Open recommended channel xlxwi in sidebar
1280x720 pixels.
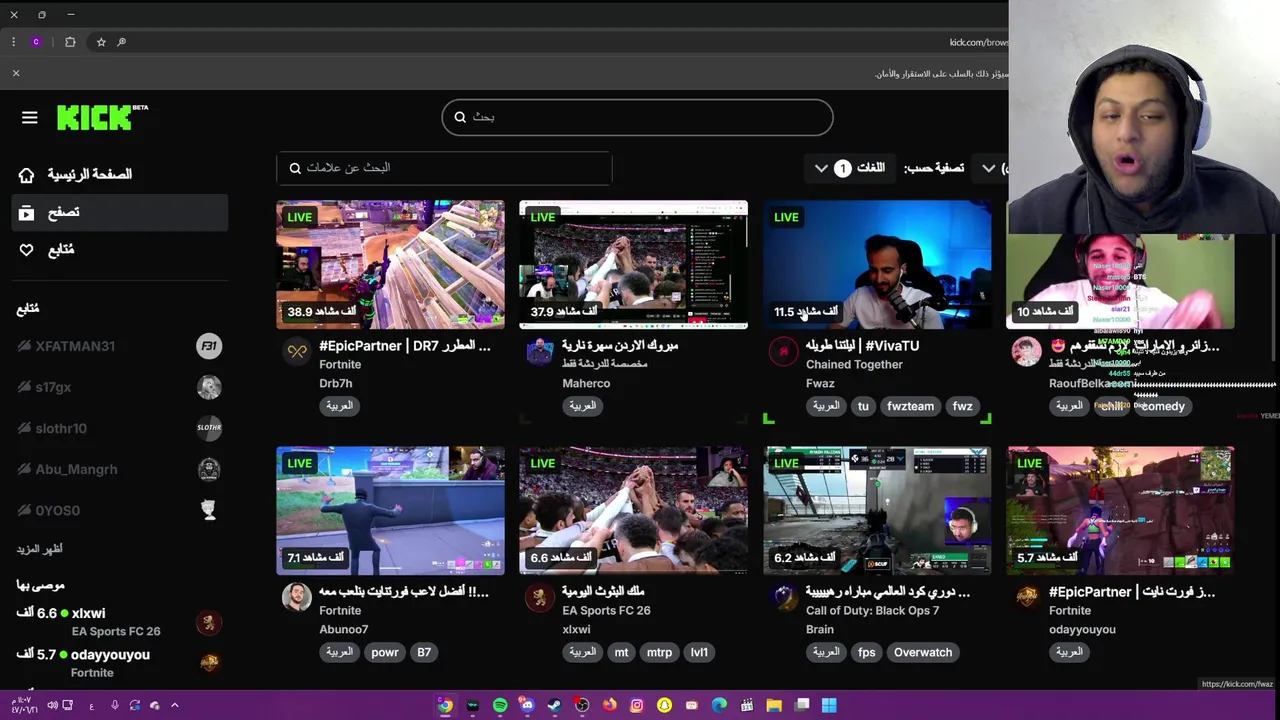[x=120, y=622]
